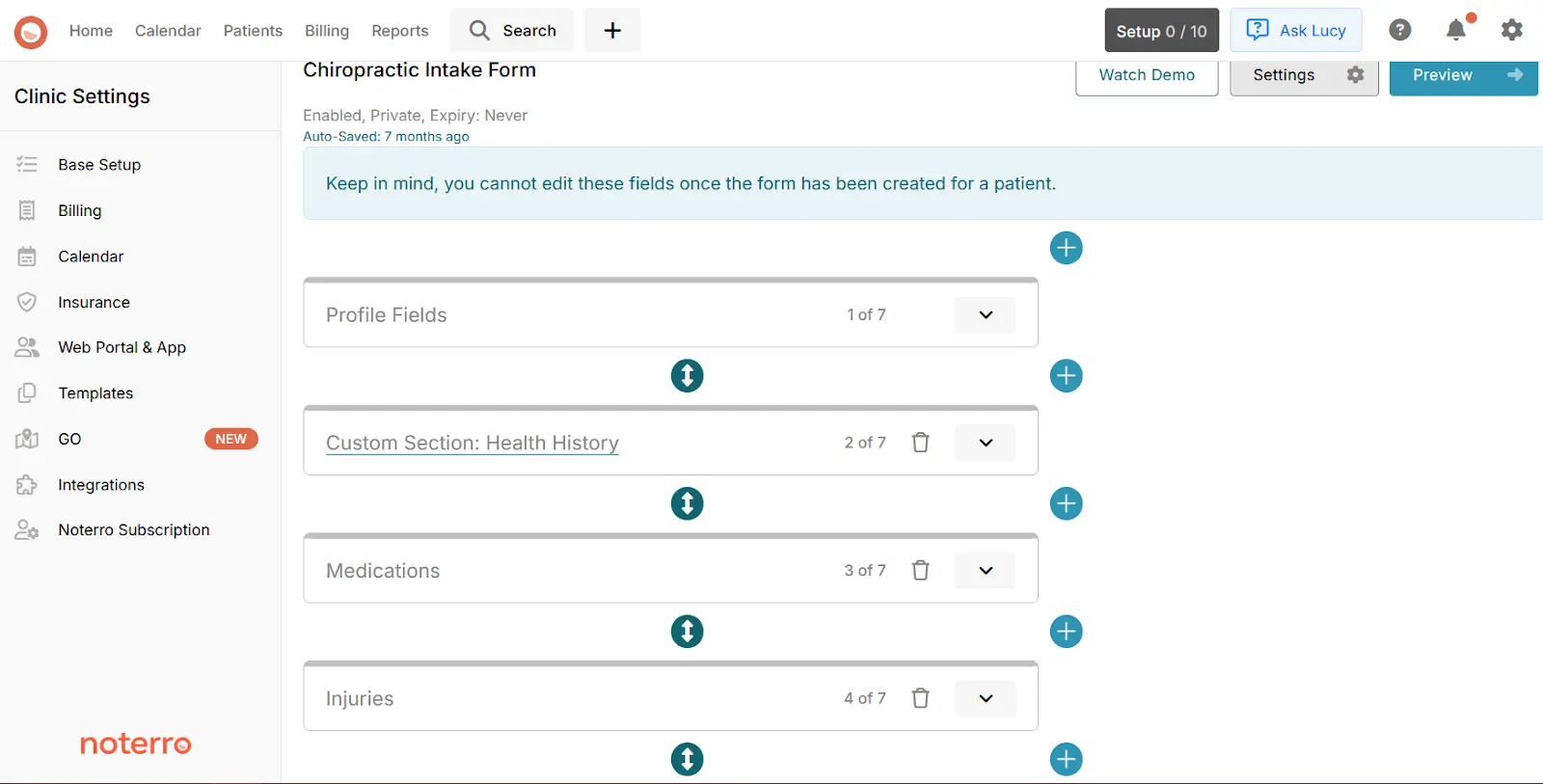The image size is (1543, 784).
Task: Expand Custom Section: Health History
Action: [986, 443]
